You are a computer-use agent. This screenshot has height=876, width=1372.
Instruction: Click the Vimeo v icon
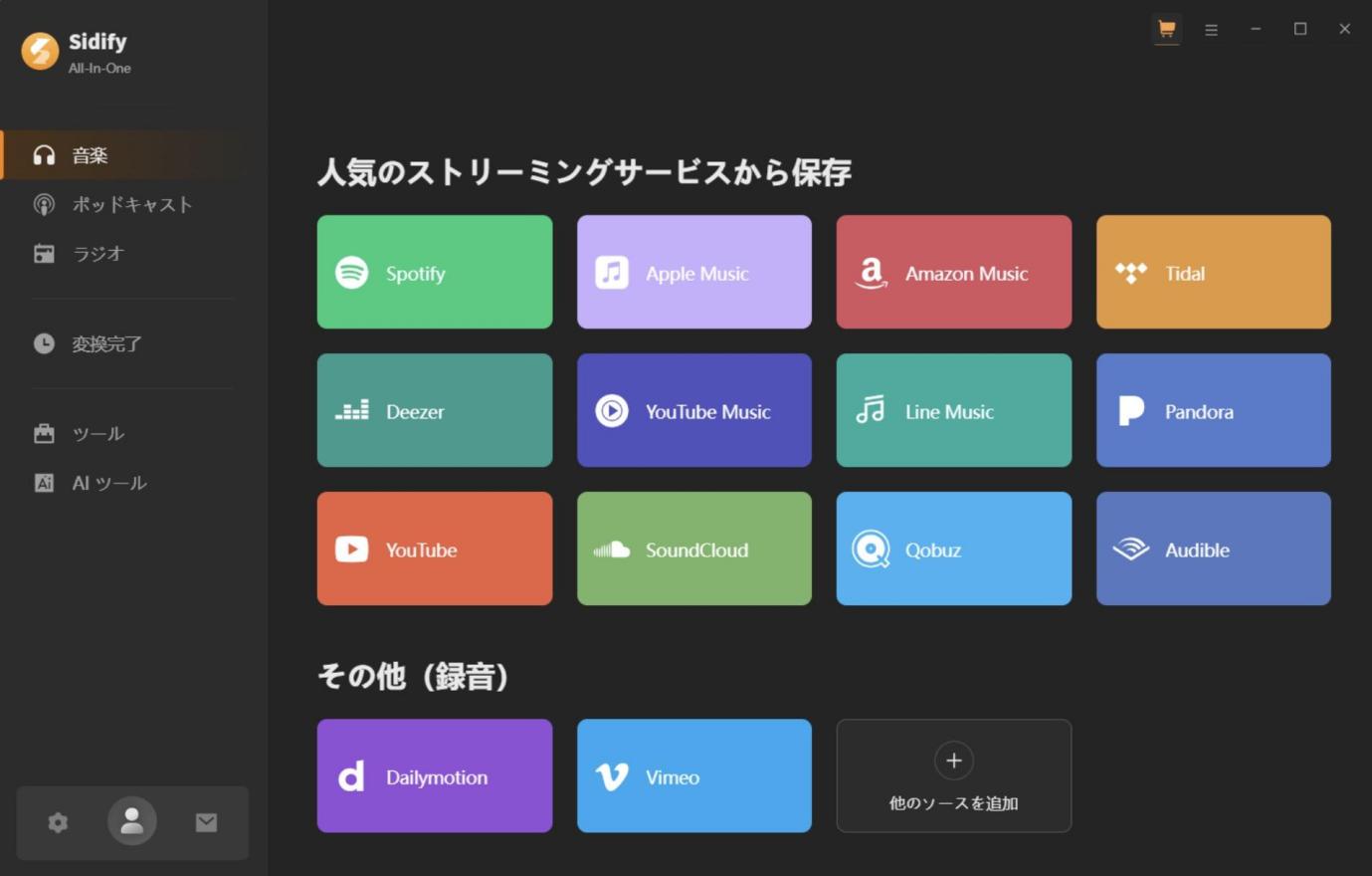click(612, 776)
